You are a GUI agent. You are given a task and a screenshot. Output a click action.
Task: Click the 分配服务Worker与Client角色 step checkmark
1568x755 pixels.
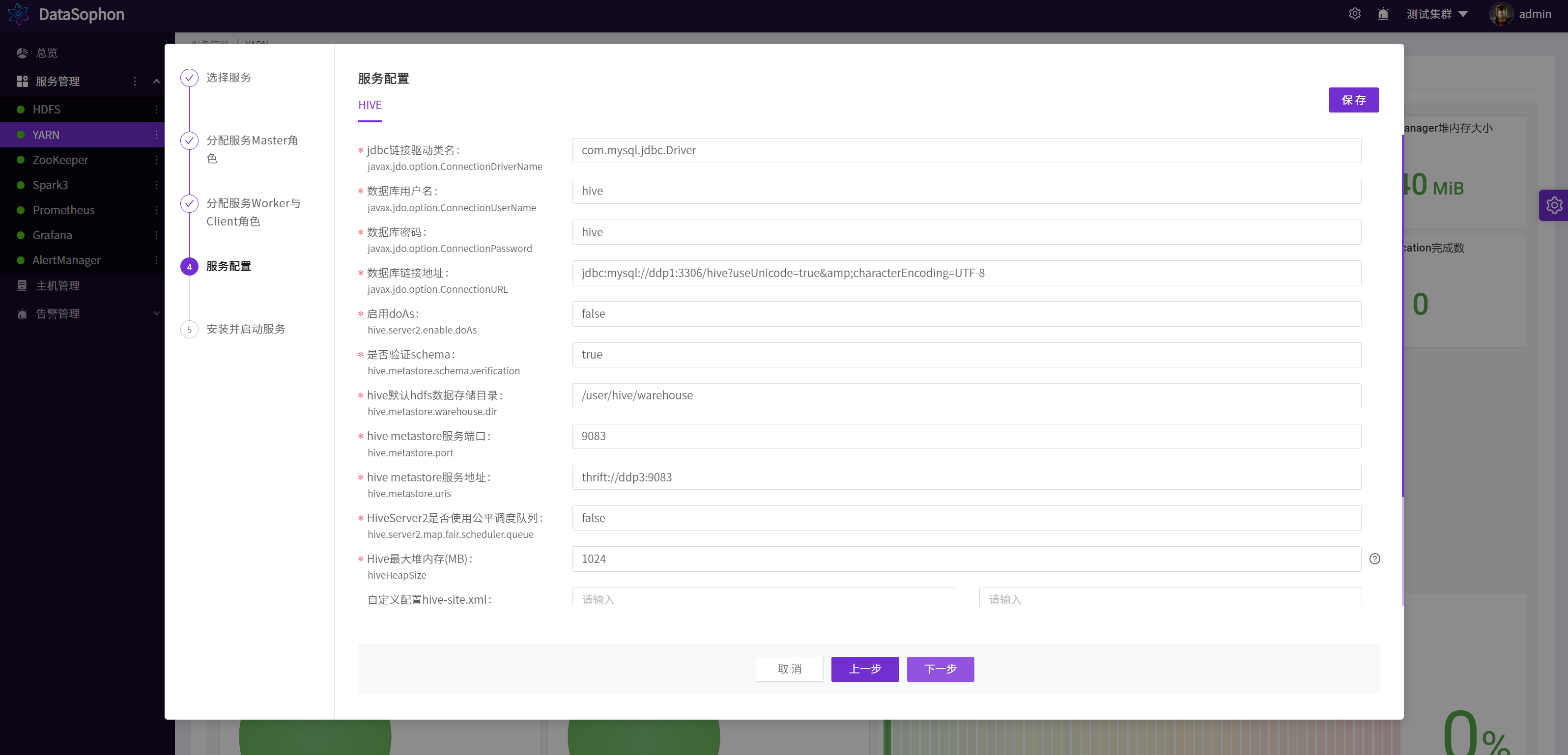pyautogui.click(x=189, y=203)
